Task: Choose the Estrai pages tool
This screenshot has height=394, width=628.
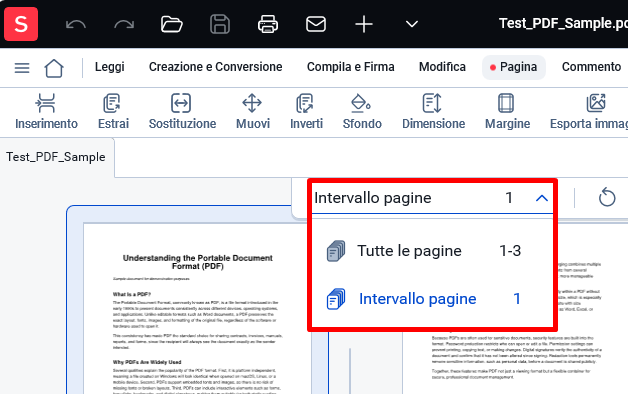Action: (113, 112)
